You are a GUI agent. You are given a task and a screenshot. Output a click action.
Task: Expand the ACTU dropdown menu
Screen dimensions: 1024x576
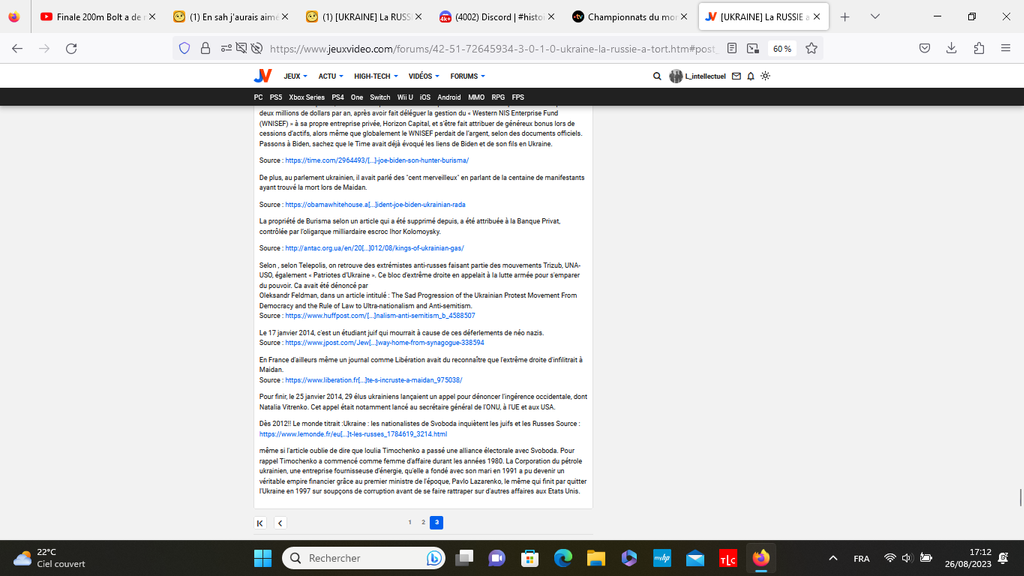(330, 76)
